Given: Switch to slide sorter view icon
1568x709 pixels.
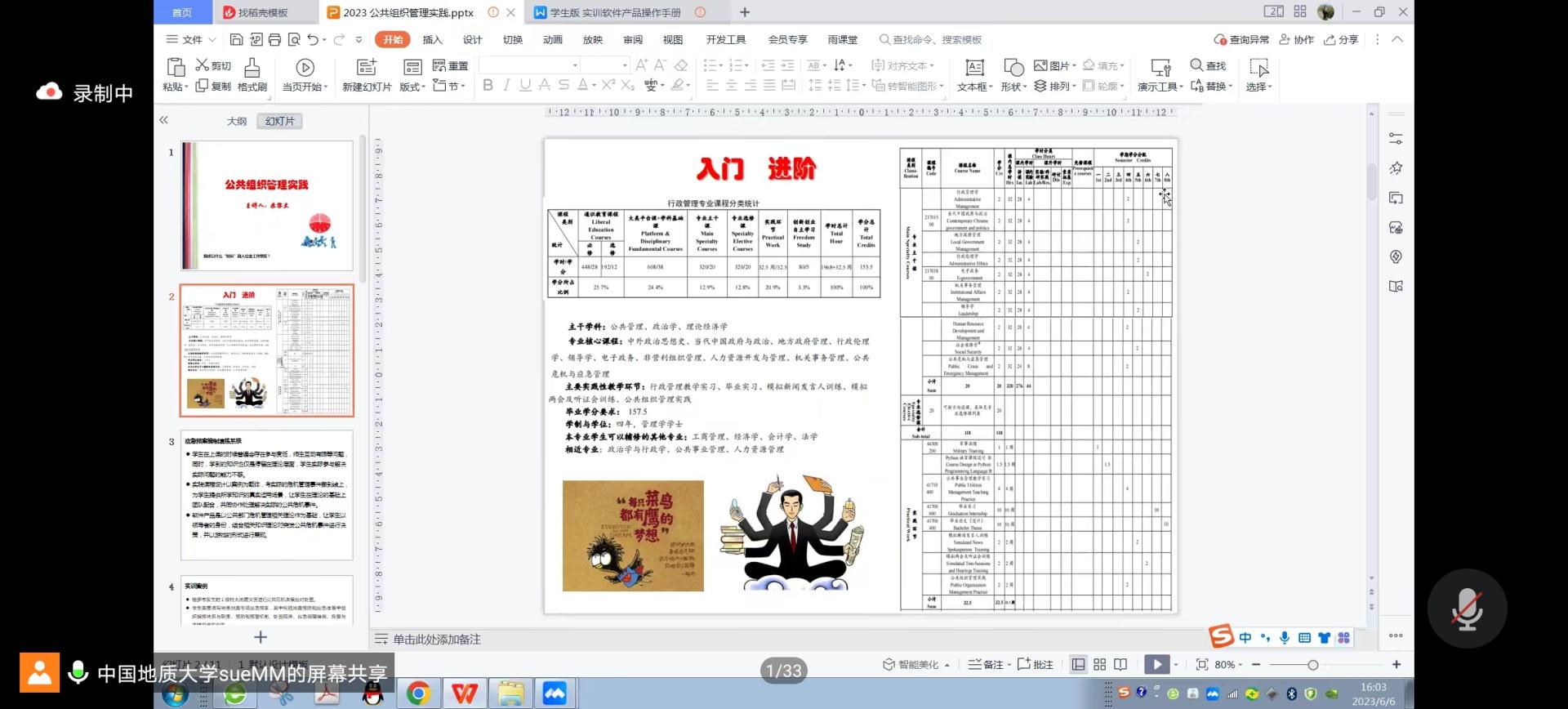Looking at the screenshot, I should [1100, 665].
